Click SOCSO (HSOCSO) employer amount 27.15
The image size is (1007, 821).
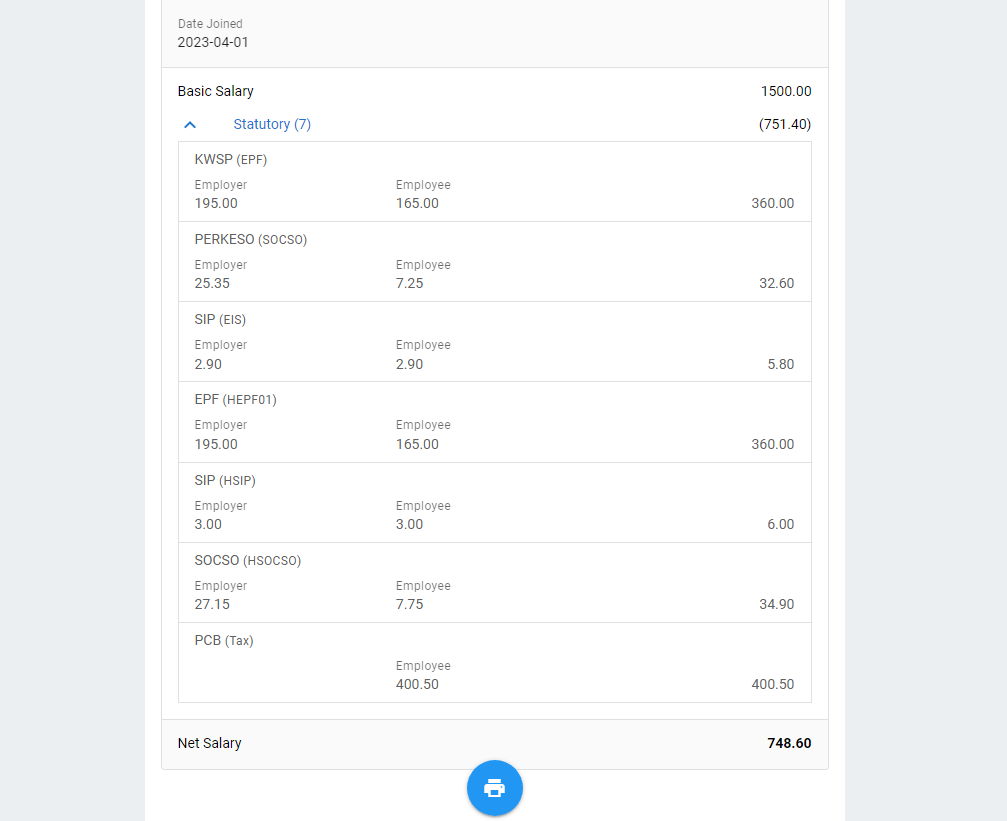click(x=212, y=605)
